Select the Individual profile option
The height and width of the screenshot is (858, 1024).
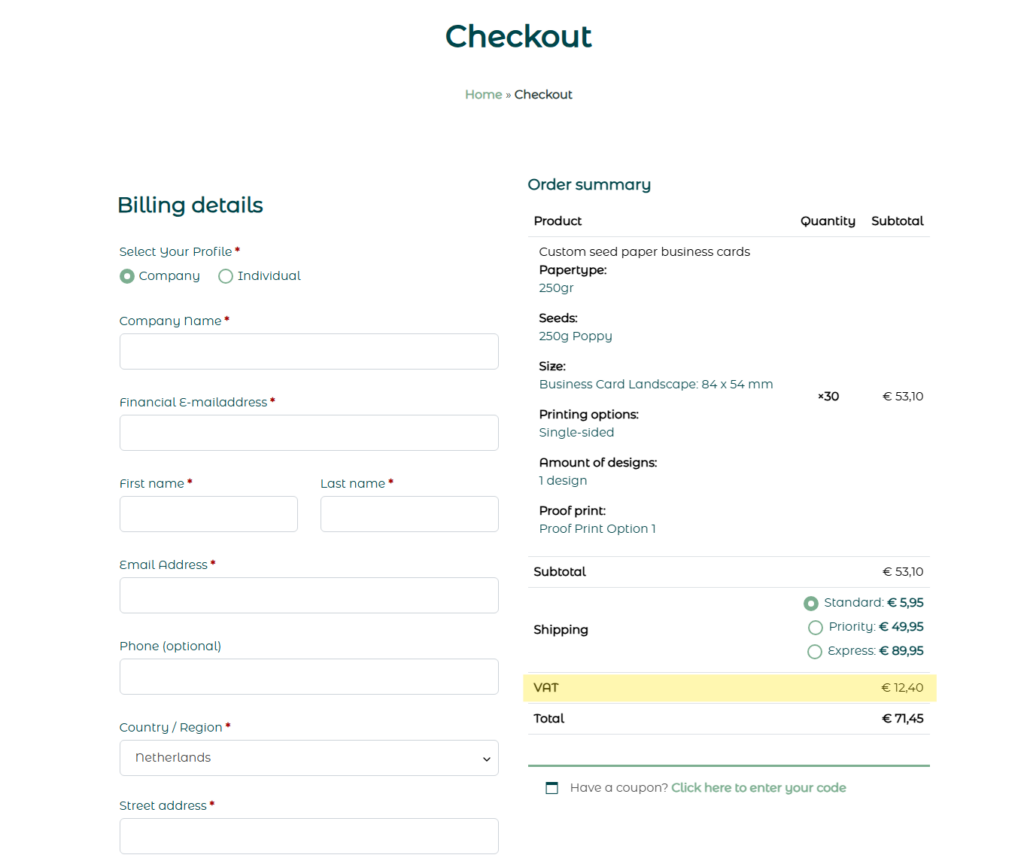(x=225, y=276)
